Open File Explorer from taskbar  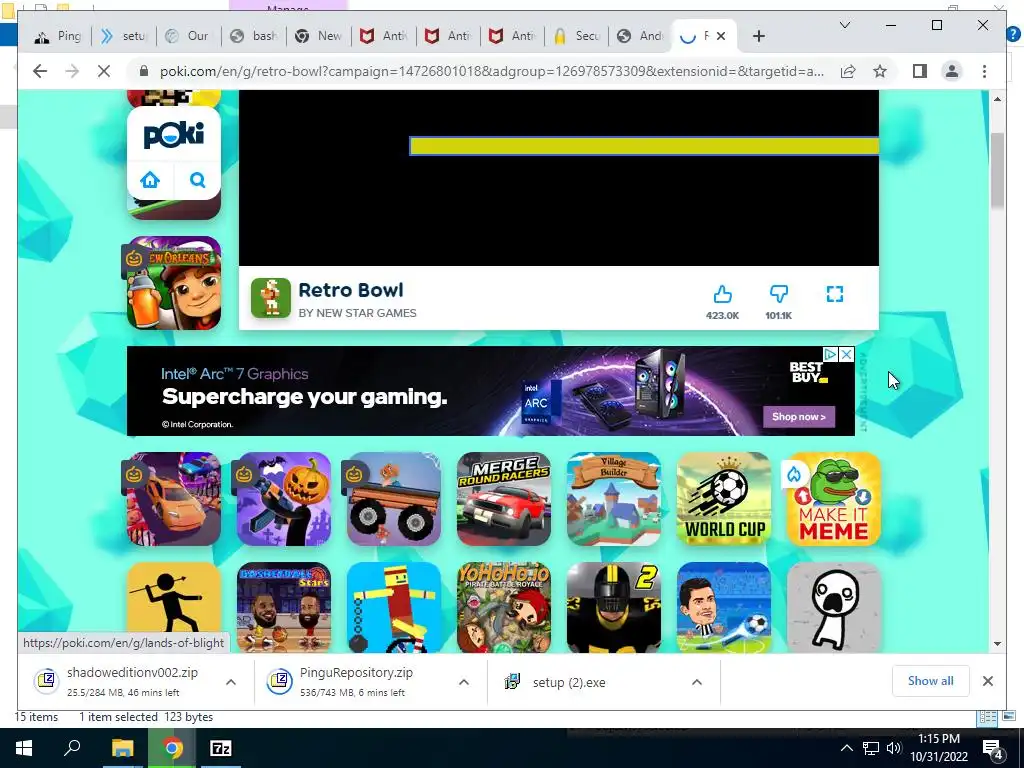122,748
